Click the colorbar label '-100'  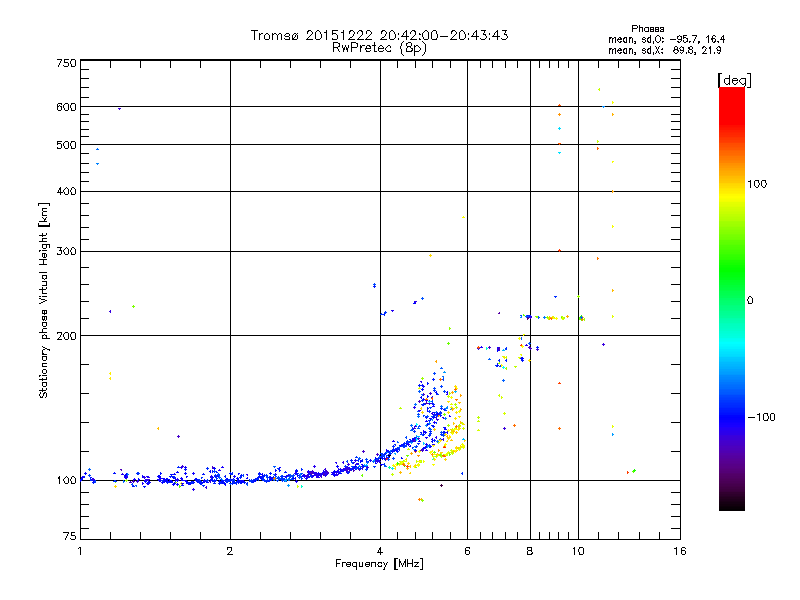(x=761, y=417)
